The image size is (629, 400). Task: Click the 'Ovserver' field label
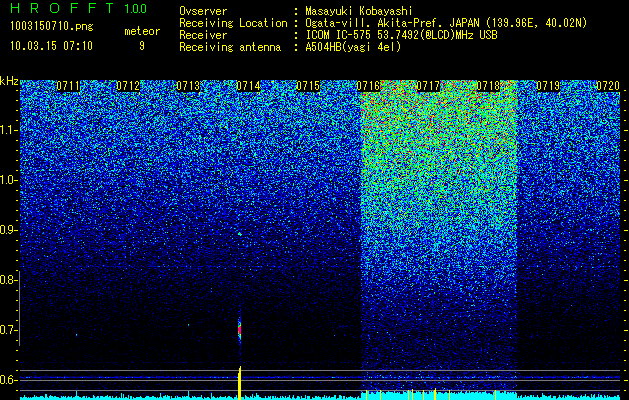[203, 11]
